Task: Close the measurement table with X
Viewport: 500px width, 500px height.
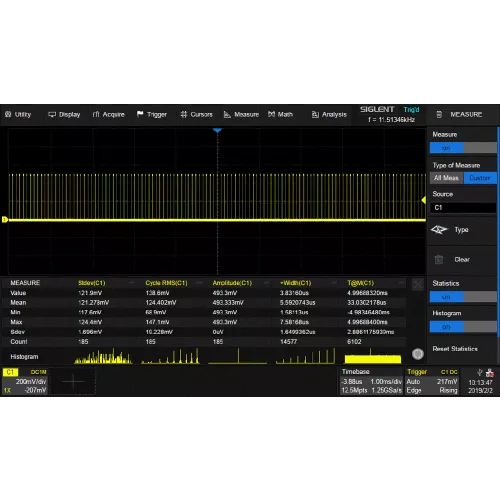Action: (x=418, y=285)
